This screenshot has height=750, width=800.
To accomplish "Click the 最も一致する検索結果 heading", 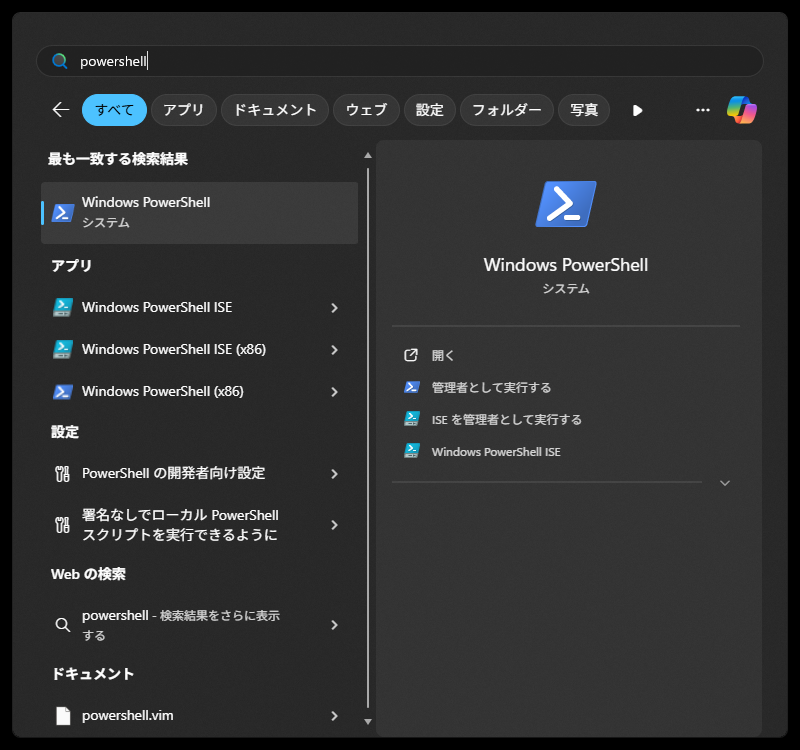I will pyautogui.click(x=118, y=159).
